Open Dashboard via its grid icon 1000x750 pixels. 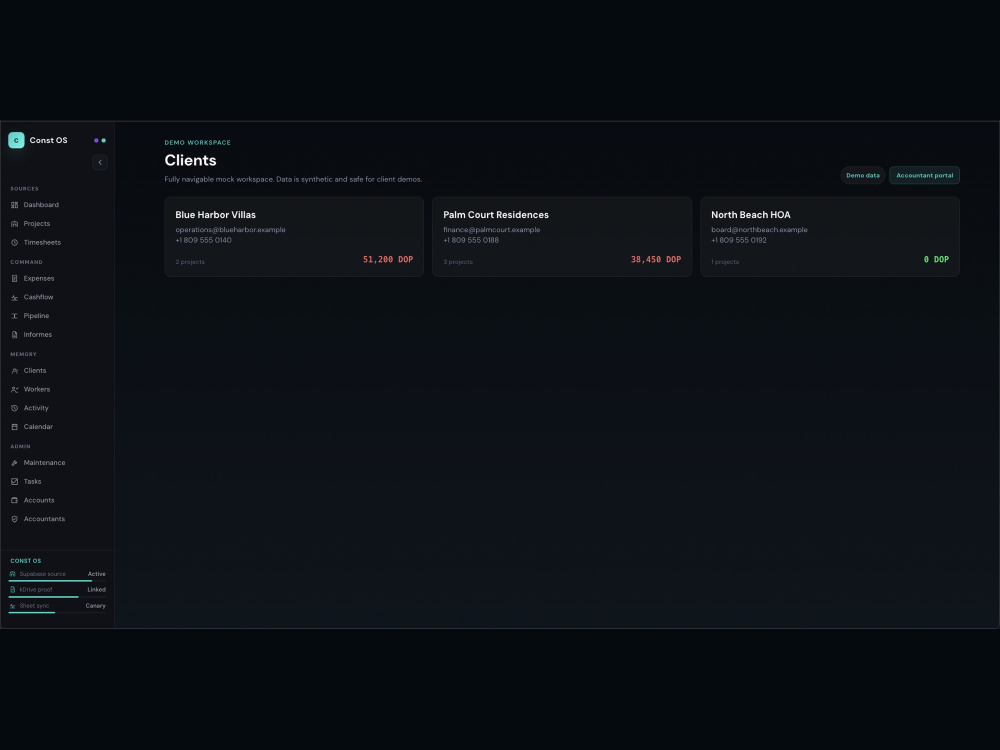[15, 205]
